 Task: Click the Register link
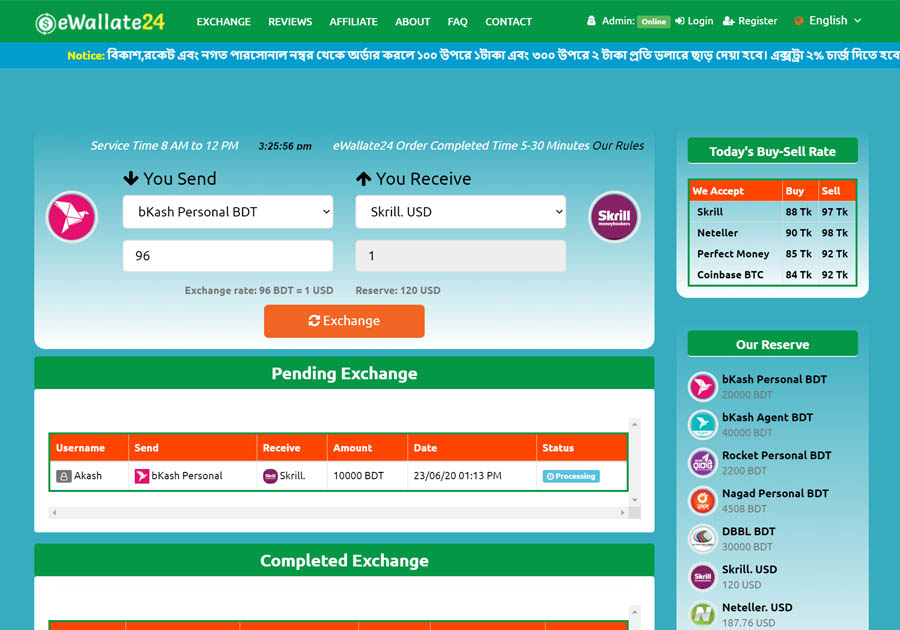click(x=750, y=21)
